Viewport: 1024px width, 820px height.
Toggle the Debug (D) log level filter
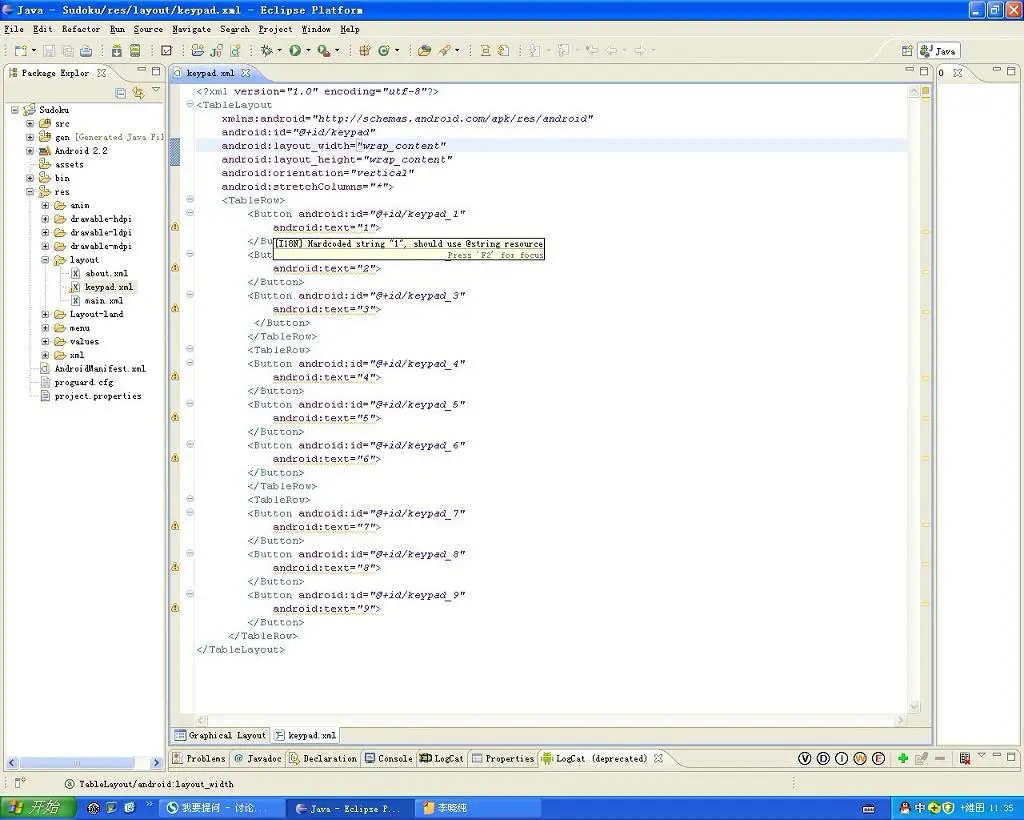823,759
